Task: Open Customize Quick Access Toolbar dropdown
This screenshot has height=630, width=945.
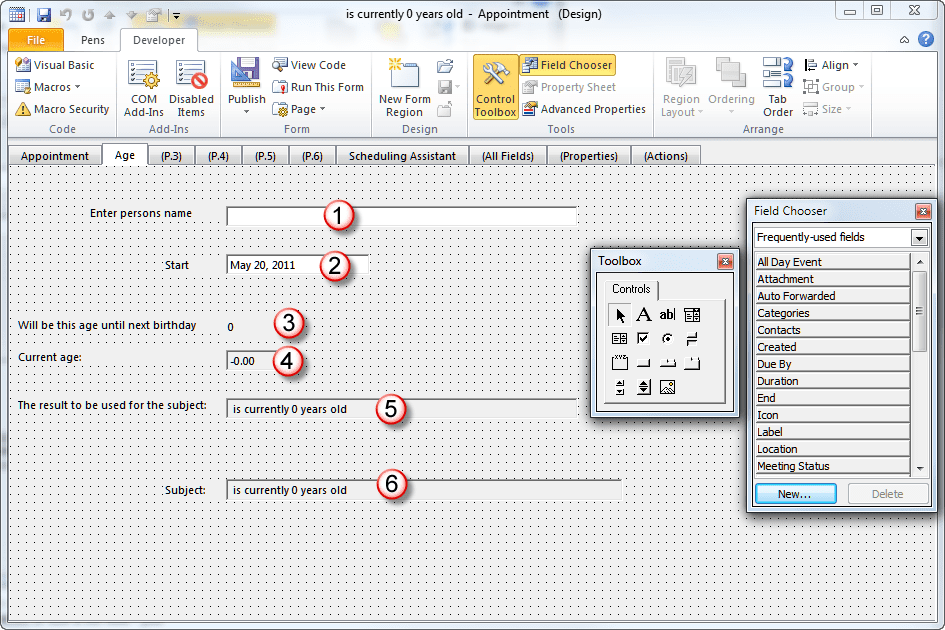Action: [x=177, y=16]
